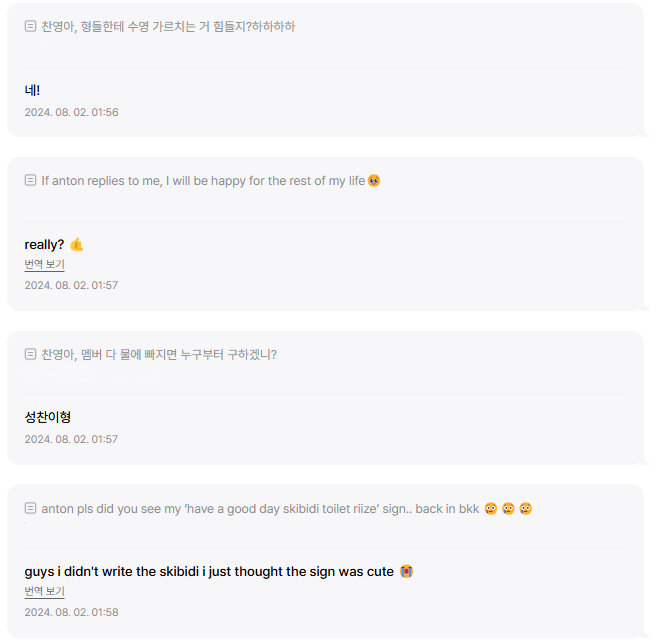The height and width of the screenshot is (644, 658).
Task: Click the emoji after "rest of my life"
Action: [x=374, y=181]
